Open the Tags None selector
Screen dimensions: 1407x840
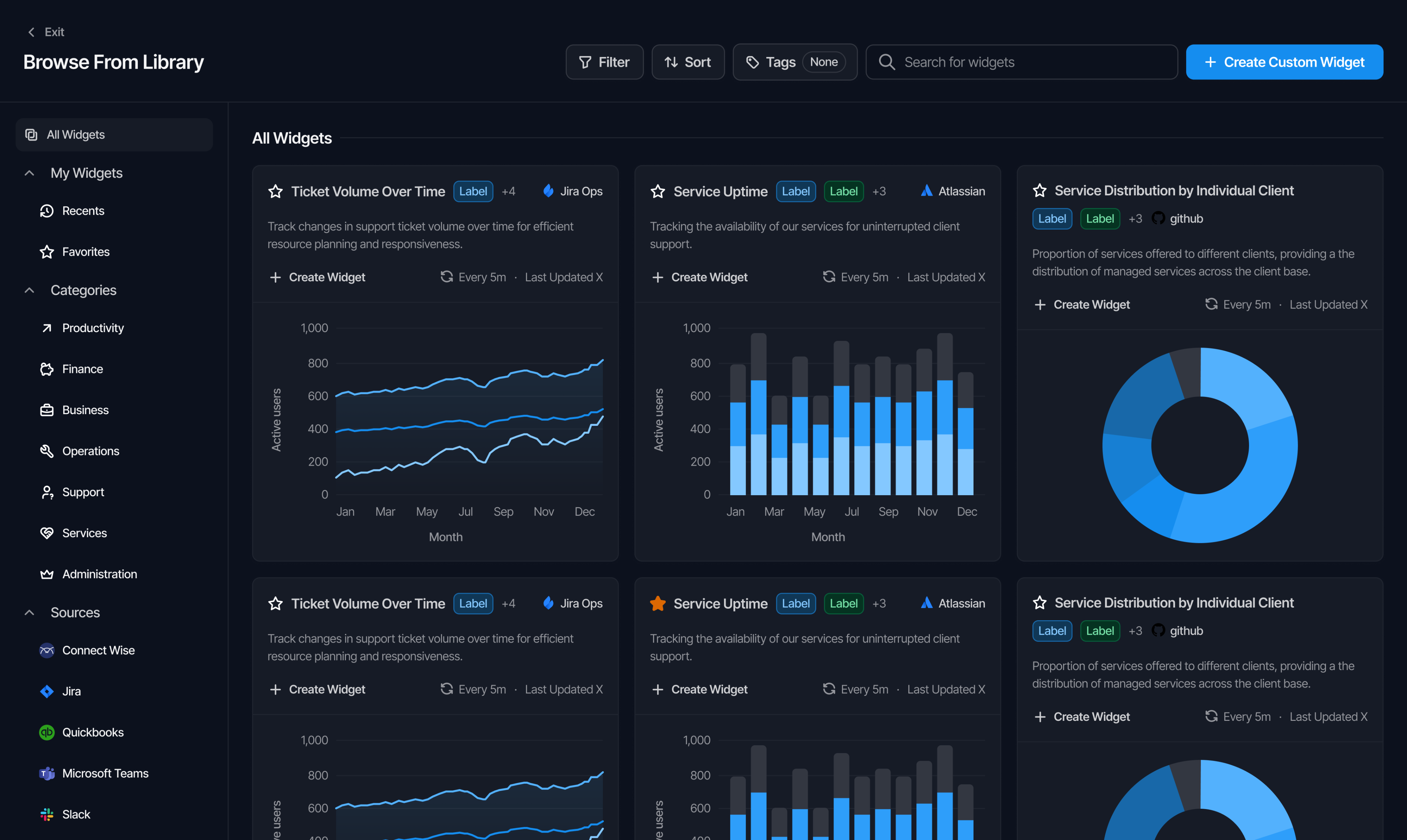[795, 62]
